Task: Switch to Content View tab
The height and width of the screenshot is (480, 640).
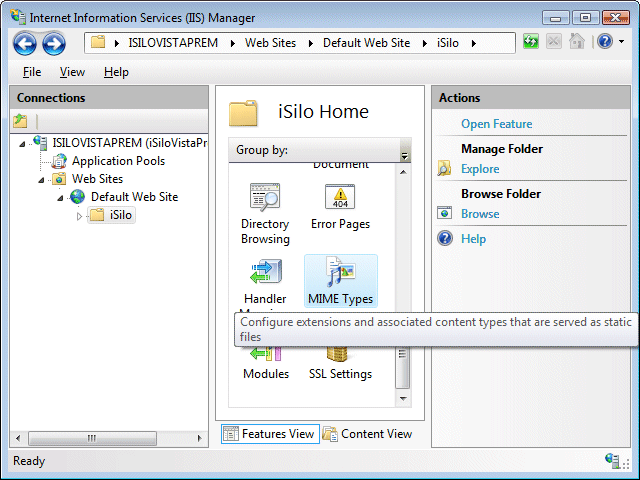Action: click(367, 434)
